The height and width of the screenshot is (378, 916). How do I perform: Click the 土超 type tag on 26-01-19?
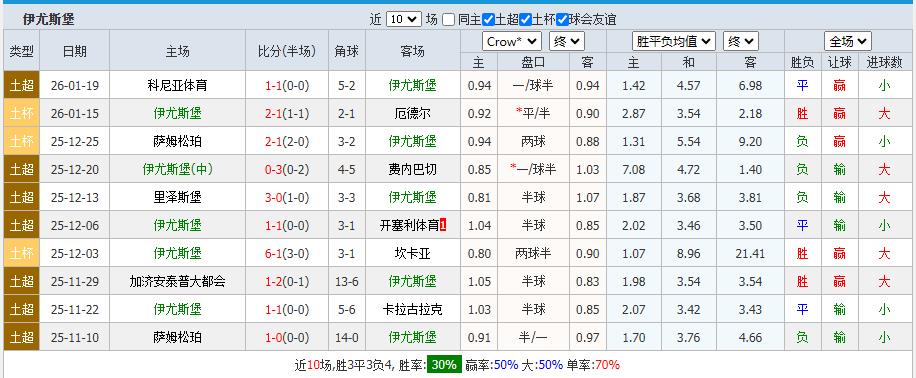pos(22,86)
